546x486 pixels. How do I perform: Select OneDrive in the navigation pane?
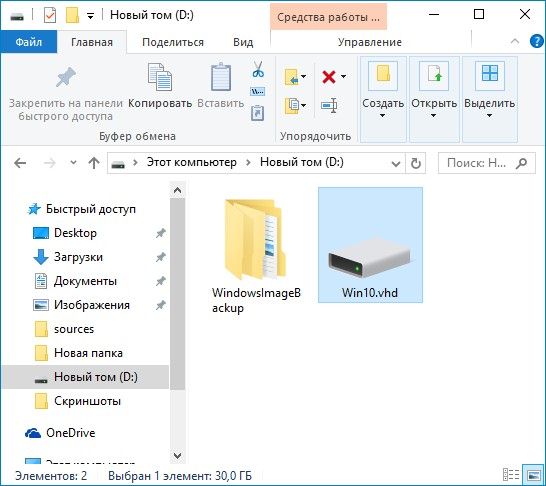(x=70, y=433)
